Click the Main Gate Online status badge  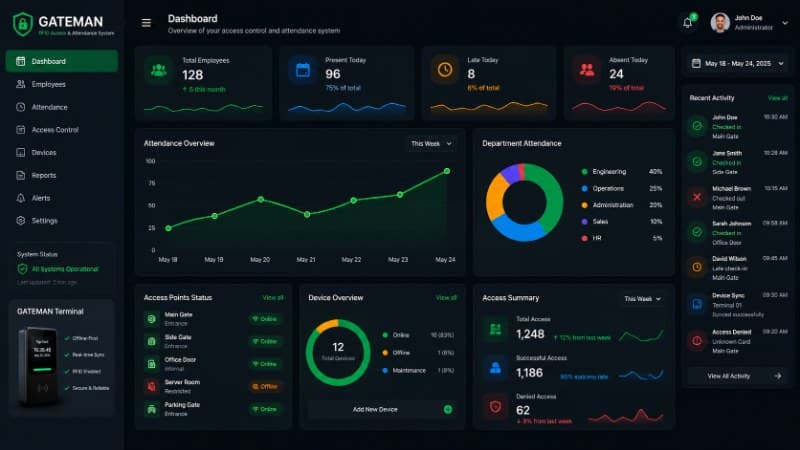click(265, 319)
